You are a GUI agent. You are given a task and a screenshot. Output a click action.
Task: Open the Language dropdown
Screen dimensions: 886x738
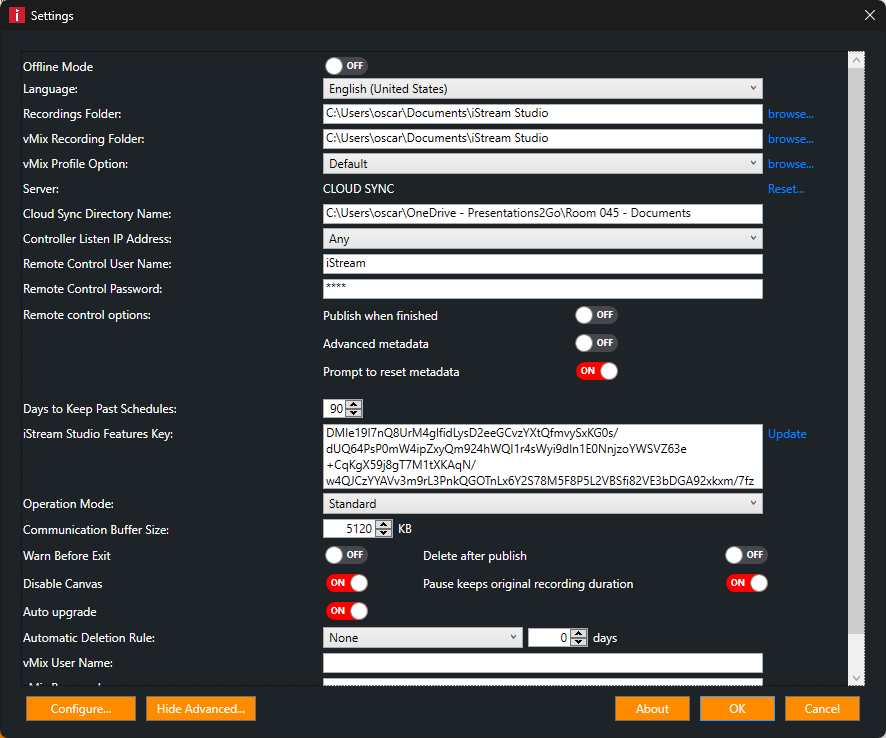click(x=542, y=89)
